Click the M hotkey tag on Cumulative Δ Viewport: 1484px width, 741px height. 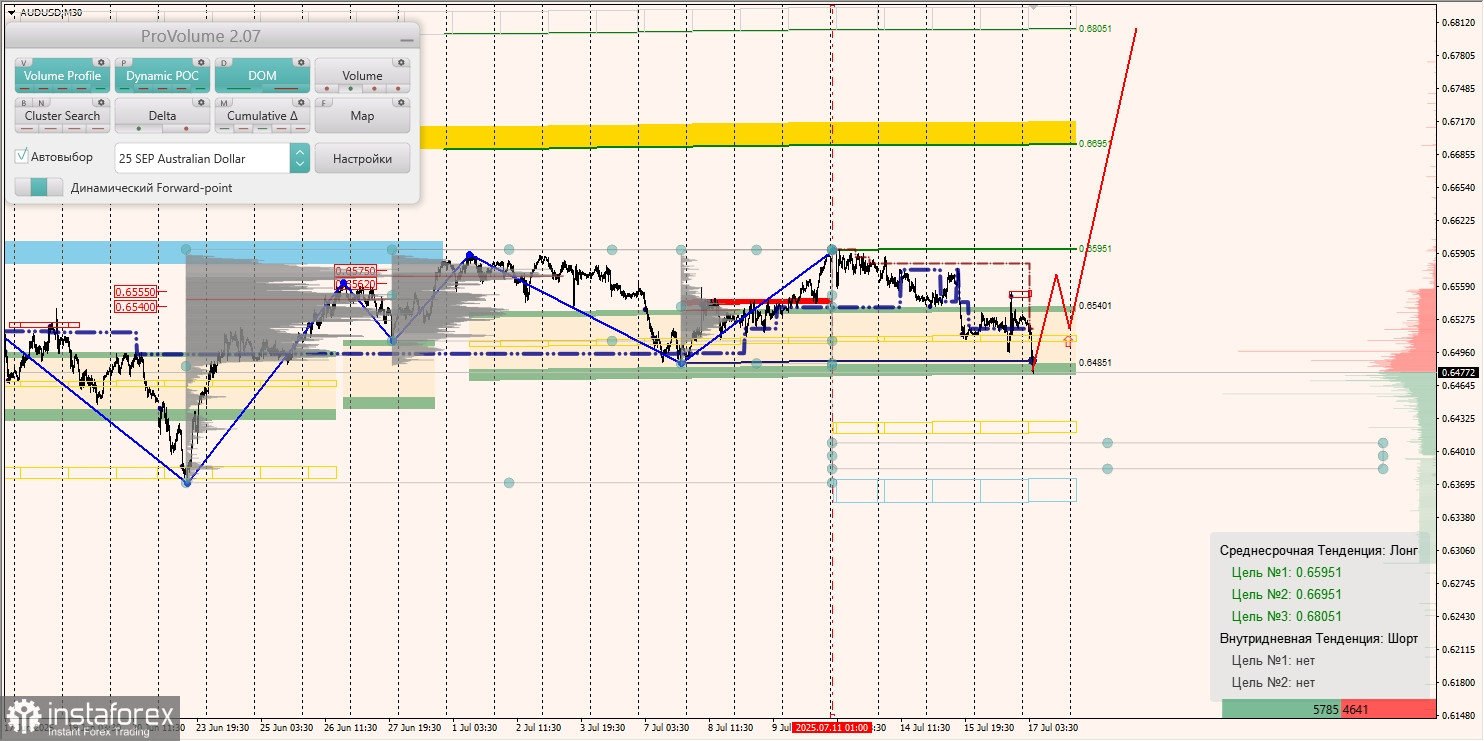(223, 102)
